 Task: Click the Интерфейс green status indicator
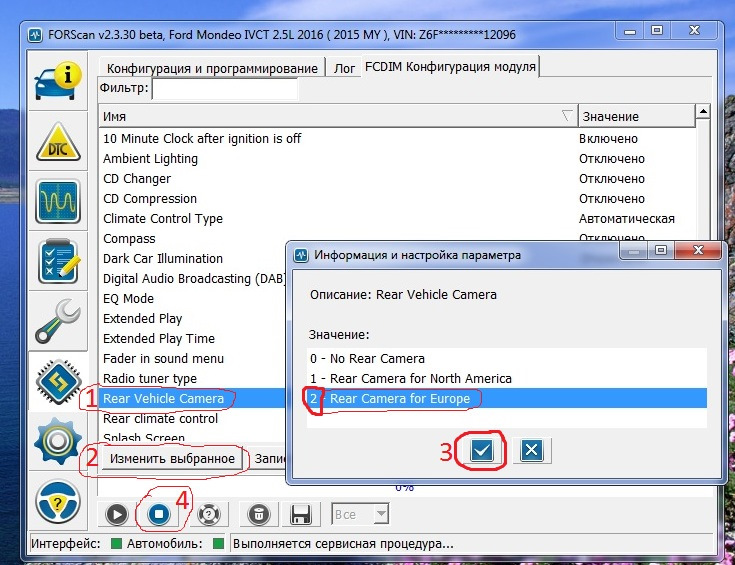click(x=116, y=544)
